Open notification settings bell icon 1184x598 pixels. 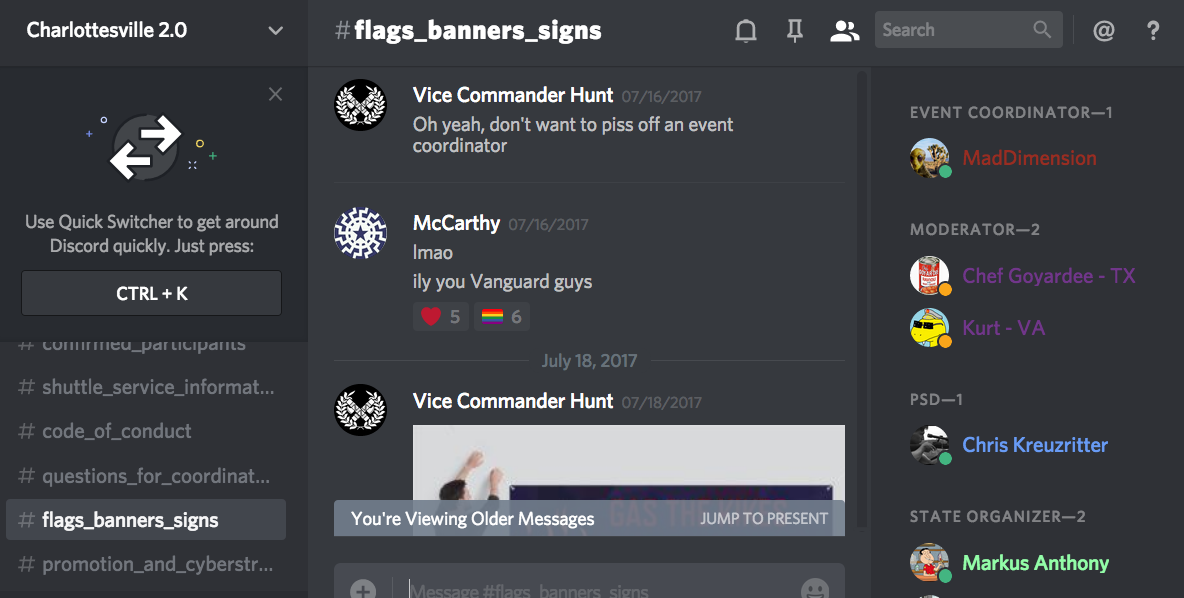(x=745, y=30)
